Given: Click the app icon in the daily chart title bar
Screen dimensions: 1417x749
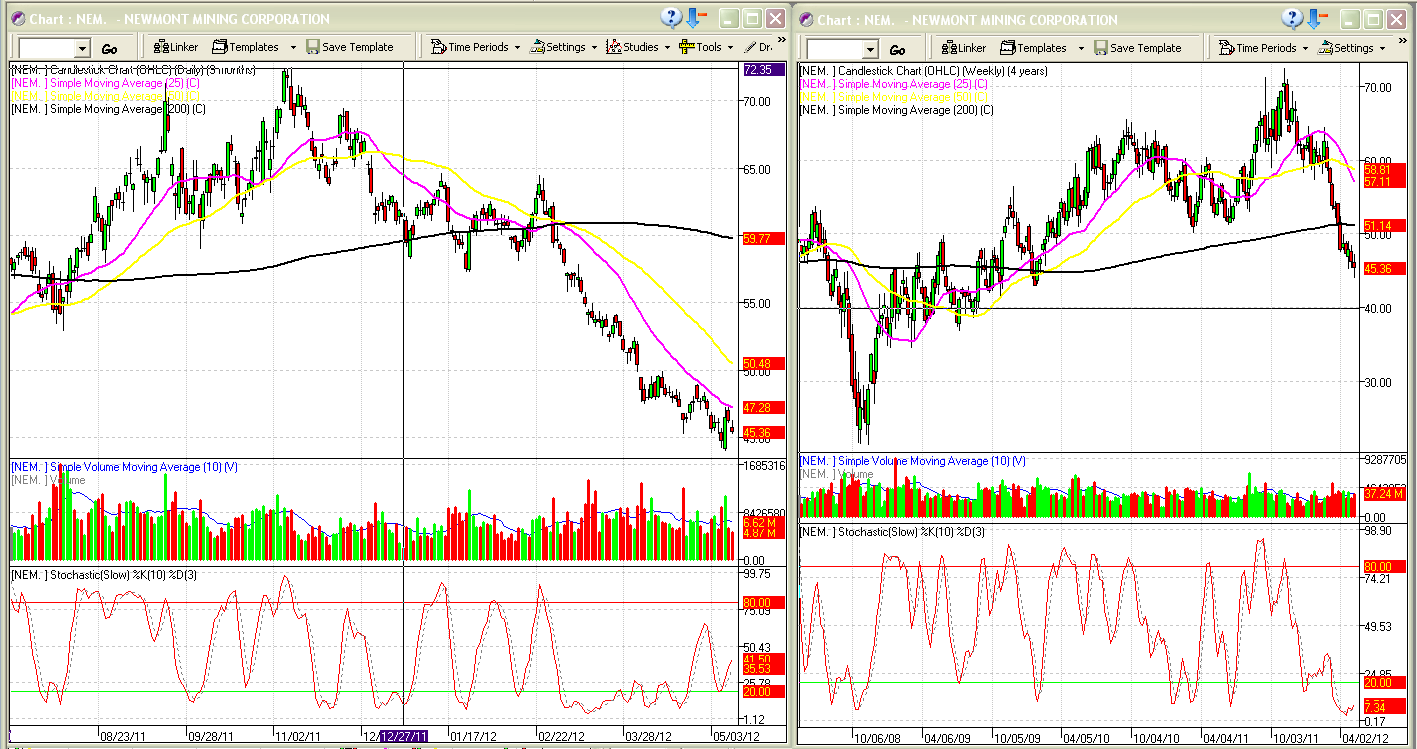Looking at the screenshot, I should click(18, 19).
